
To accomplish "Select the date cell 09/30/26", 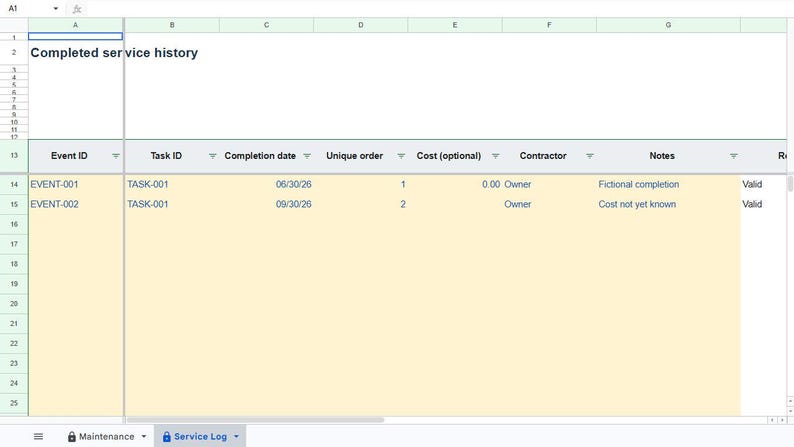I will [266, 204].
